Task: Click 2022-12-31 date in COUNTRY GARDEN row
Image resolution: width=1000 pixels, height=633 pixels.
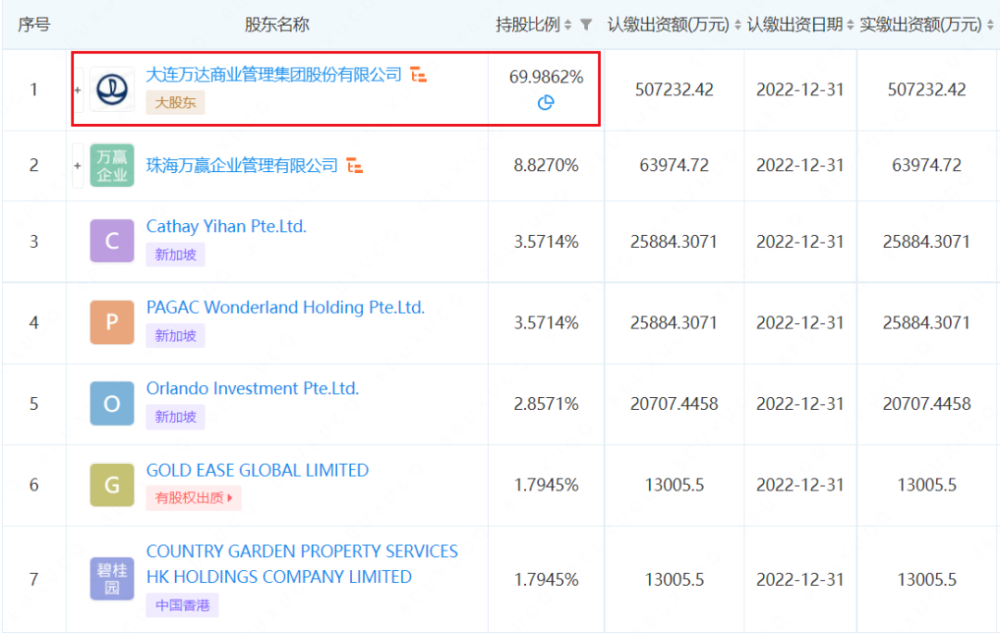Action: pos(800,579)
